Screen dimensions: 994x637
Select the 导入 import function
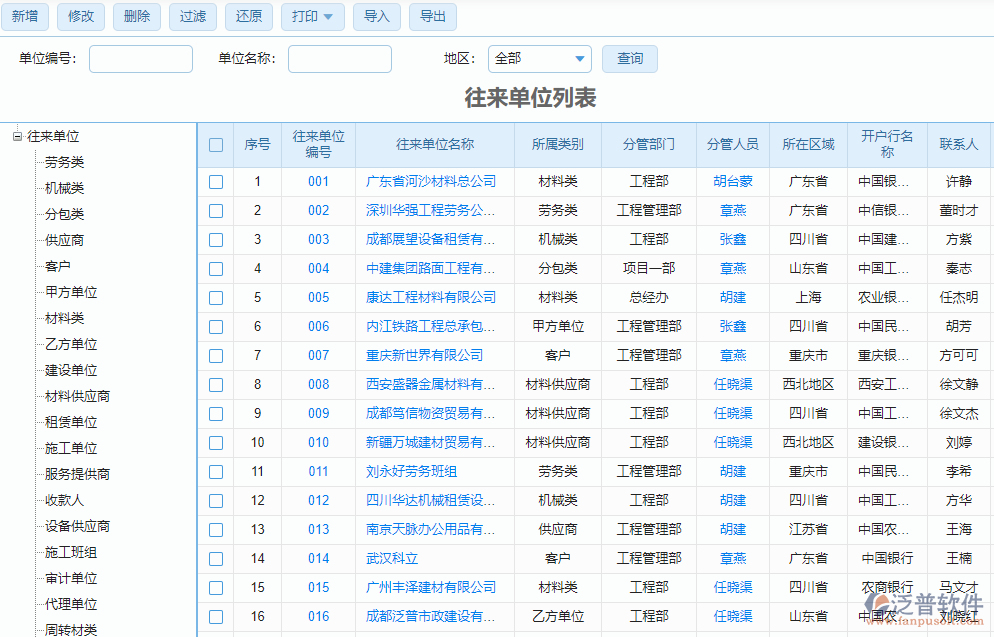[x=376, y=17]
